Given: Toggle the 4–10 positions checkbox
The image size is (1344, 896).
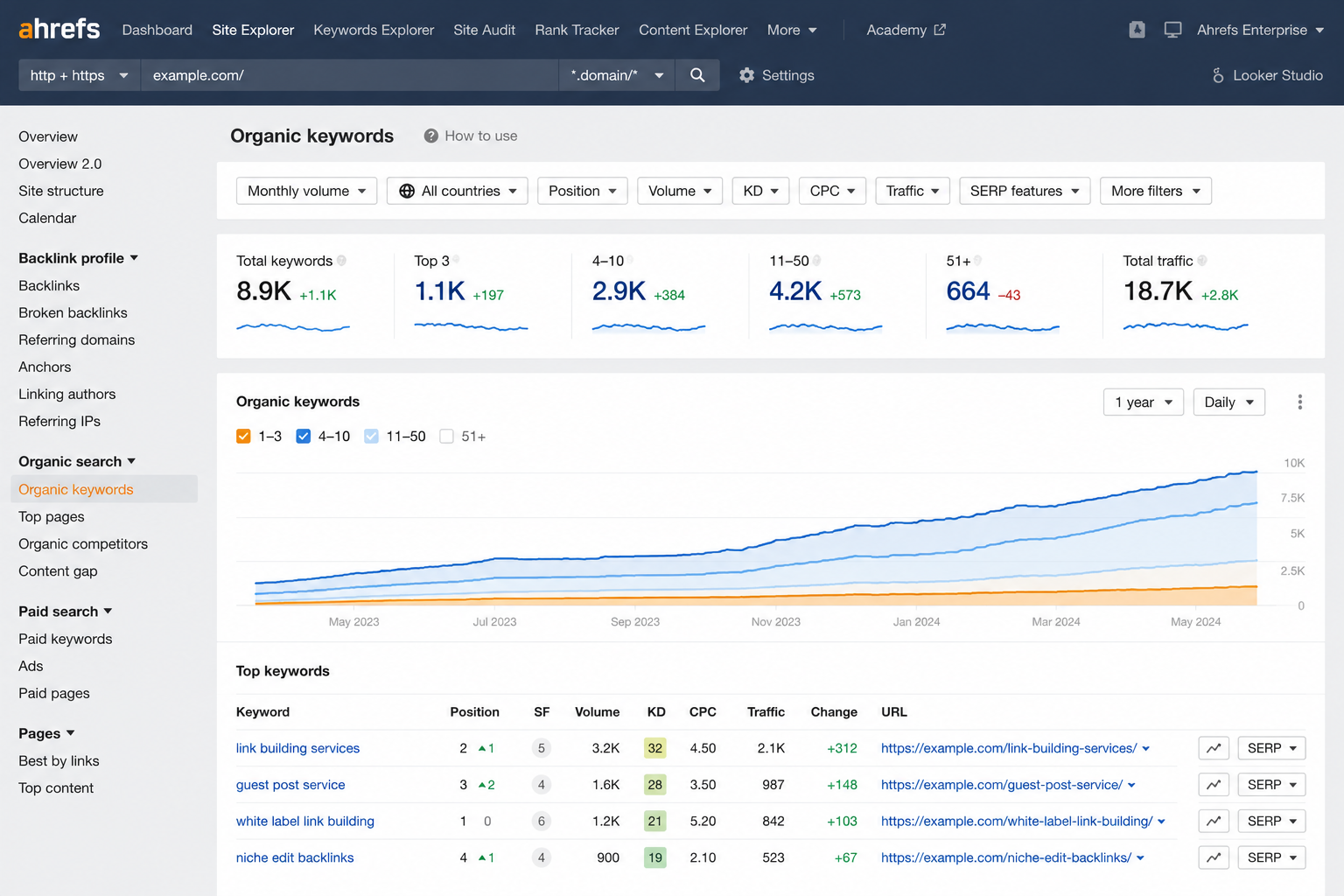Looking at the screenshot, I should 303,436.
